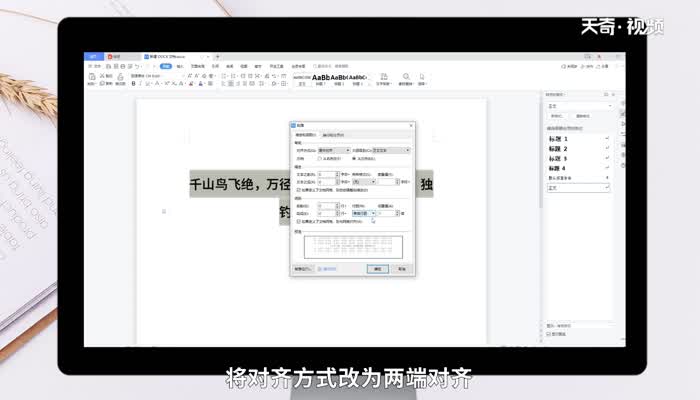
Task: Apply bold formatting in the ribbon
Action: coord(133,83)
